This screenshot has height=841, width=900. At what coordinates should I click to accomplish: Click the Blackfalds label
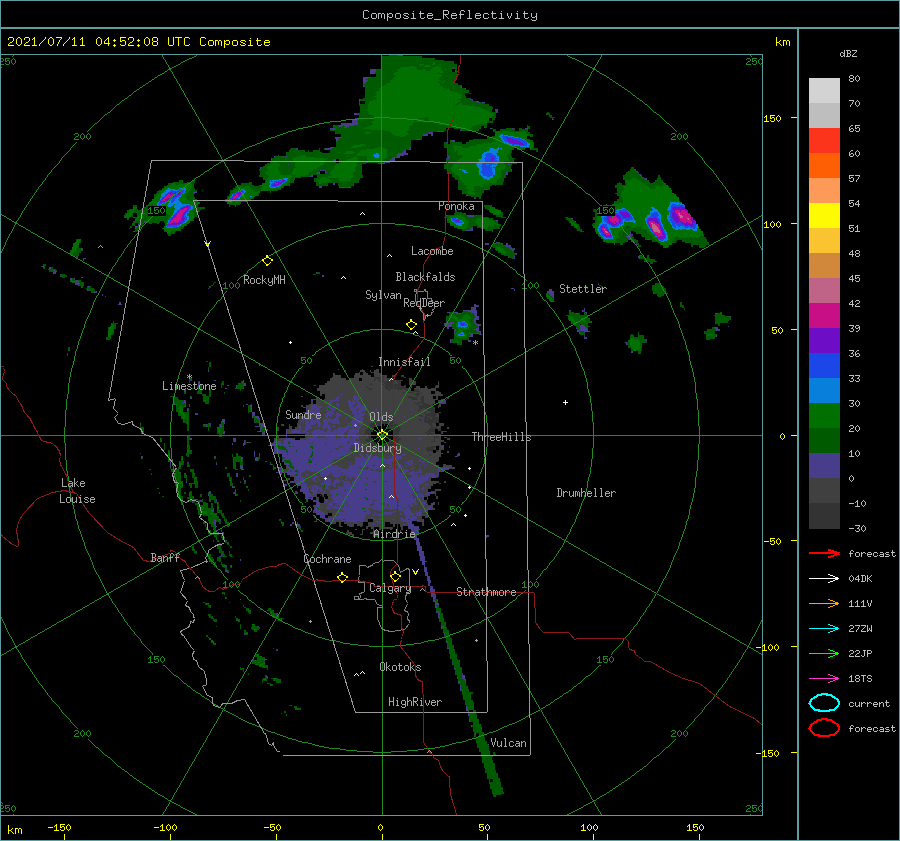point(425,277)
